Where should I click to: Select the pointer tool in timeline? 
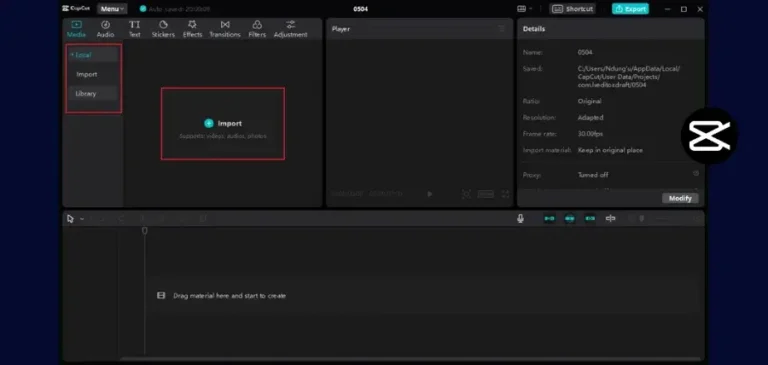point(71,219)
